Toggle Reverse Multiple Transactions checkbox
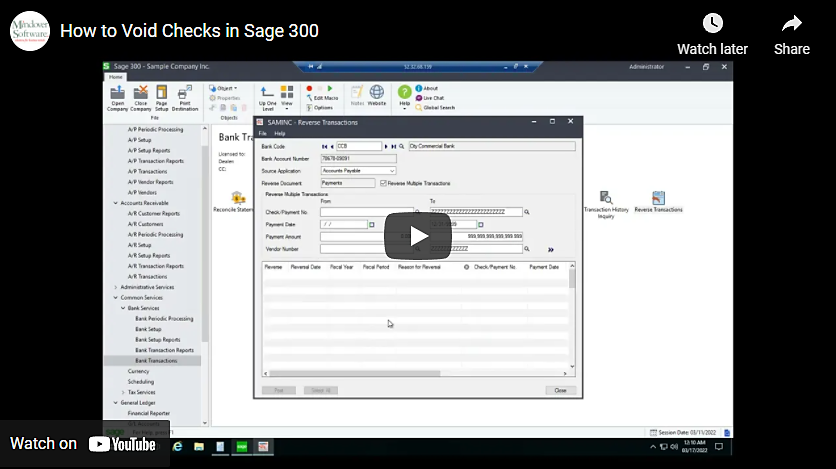Screen dimensions: 836x469 pyautogui.click(x=383, y=183)
